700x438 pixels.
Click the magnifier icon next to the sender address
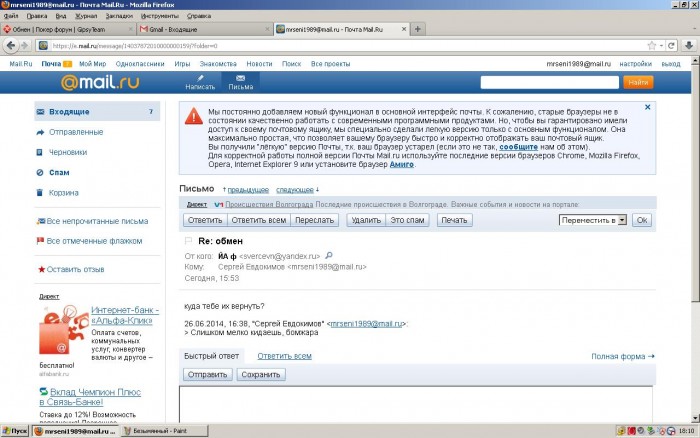329,255
